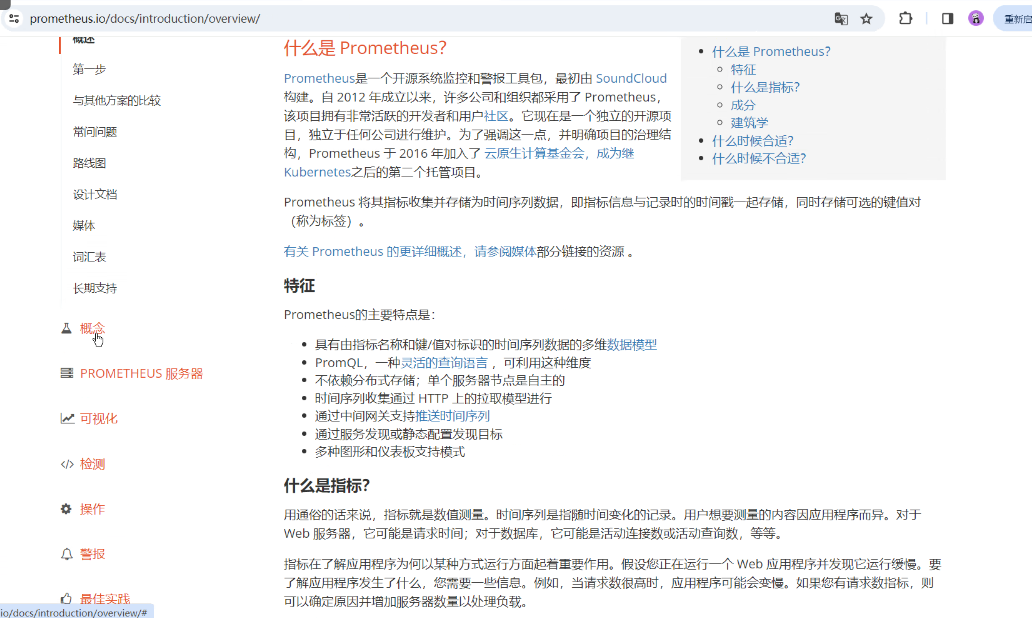This screenshot has height=618, width=1032.
Task: Open the 设计文档 sidebar page
Action: coord(95,194)
